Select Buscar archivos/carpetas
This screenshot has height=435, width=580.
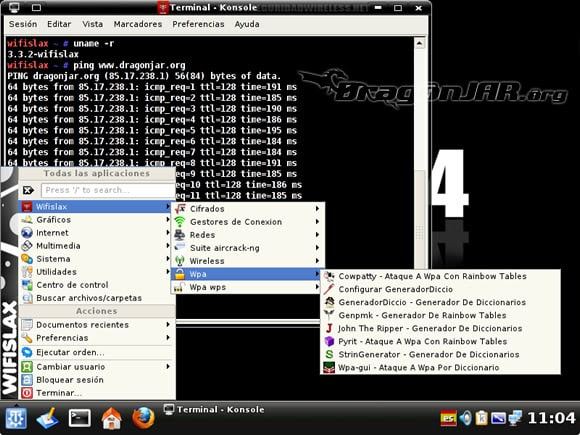(97, 298)
